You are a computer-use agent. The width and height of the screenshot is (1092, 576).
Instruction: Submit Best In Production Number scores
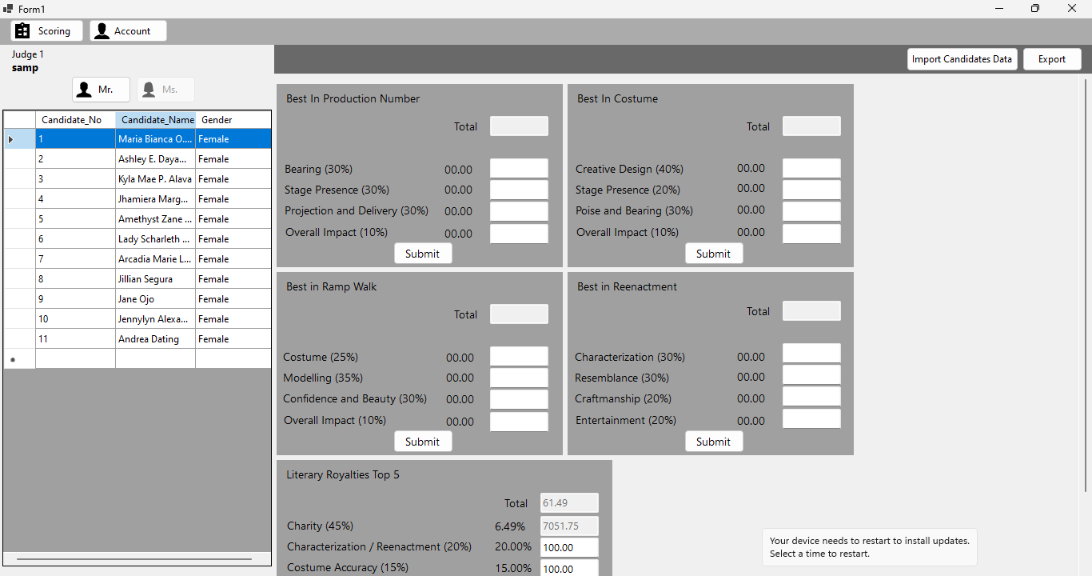click(x=423, y=254)
